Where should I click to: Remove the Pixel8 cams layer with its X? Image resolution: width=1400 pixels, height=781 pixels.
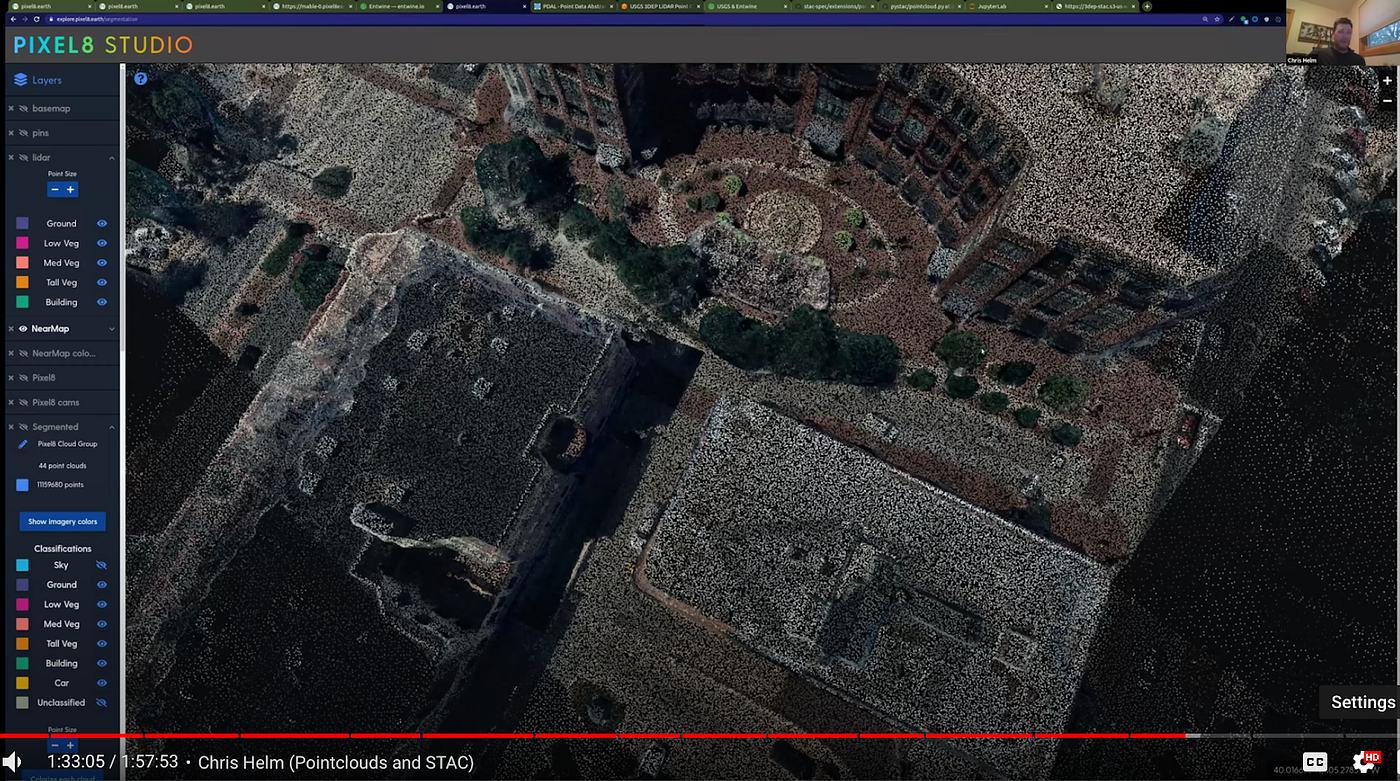11,403
